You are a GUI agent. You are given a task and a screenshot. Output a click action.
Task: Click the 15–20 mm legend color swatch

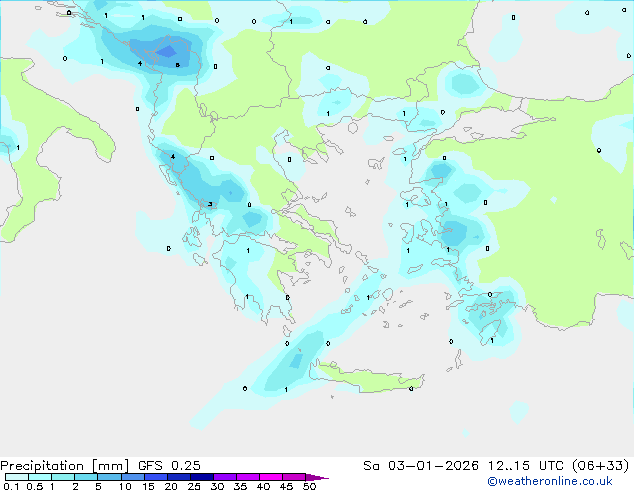click(155, 477)
